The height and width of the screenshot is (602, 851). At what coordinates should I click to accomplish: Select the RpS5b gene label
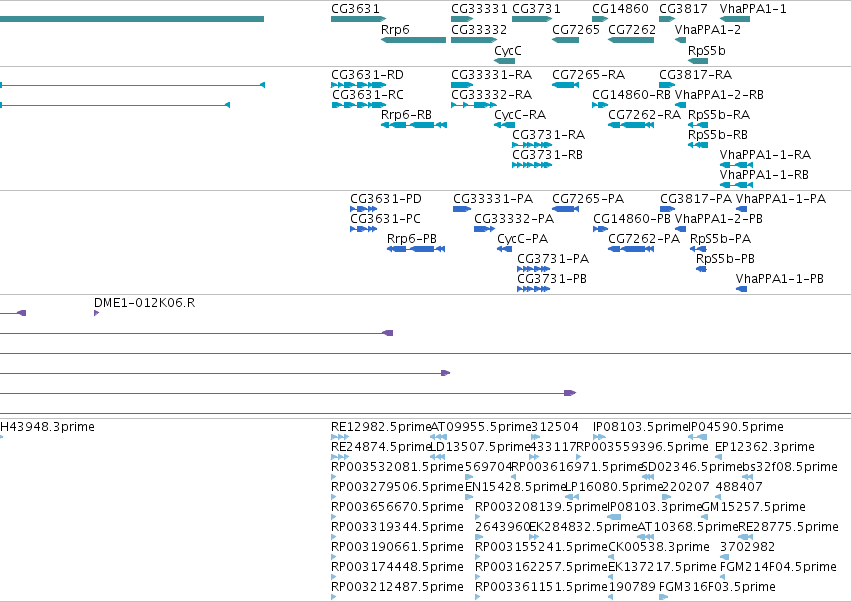click(x=707, y=50)
